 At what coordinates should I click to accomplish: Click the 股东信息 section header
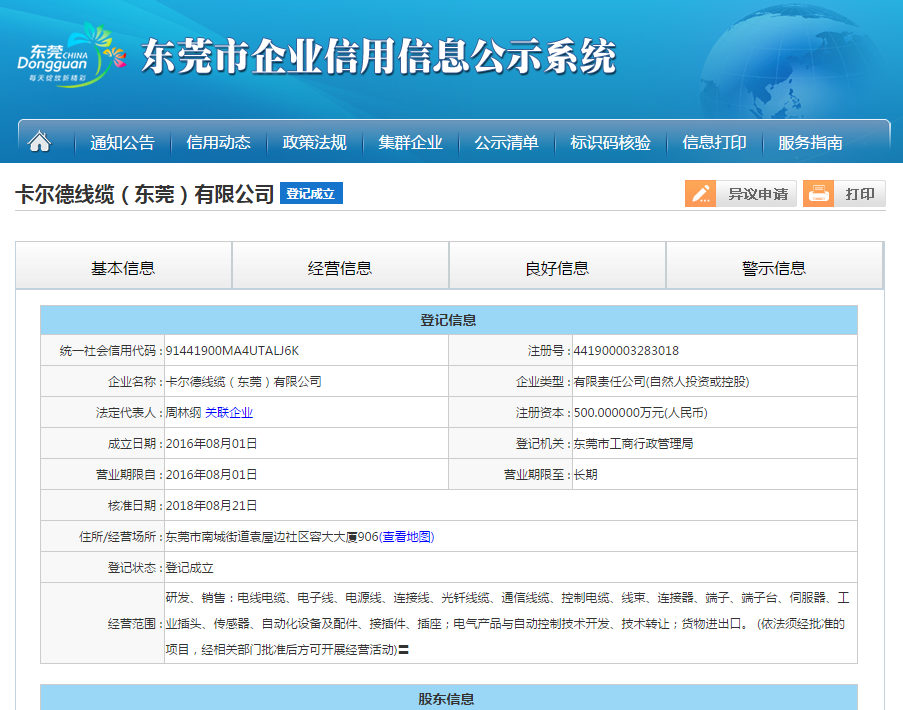[x=449, y=698]
